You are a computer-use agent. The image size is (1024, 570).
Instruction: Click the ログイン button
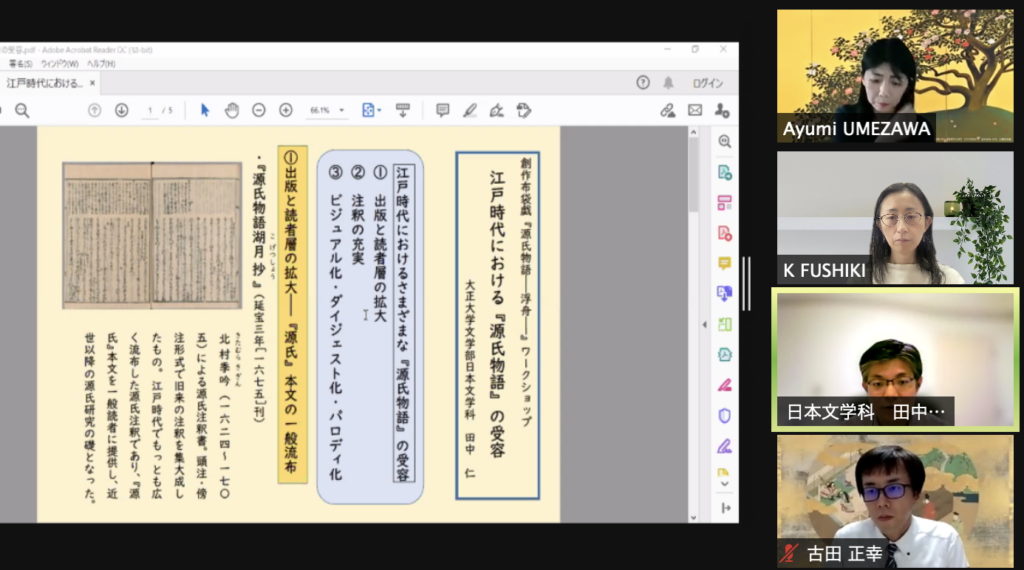click(707, 83)
